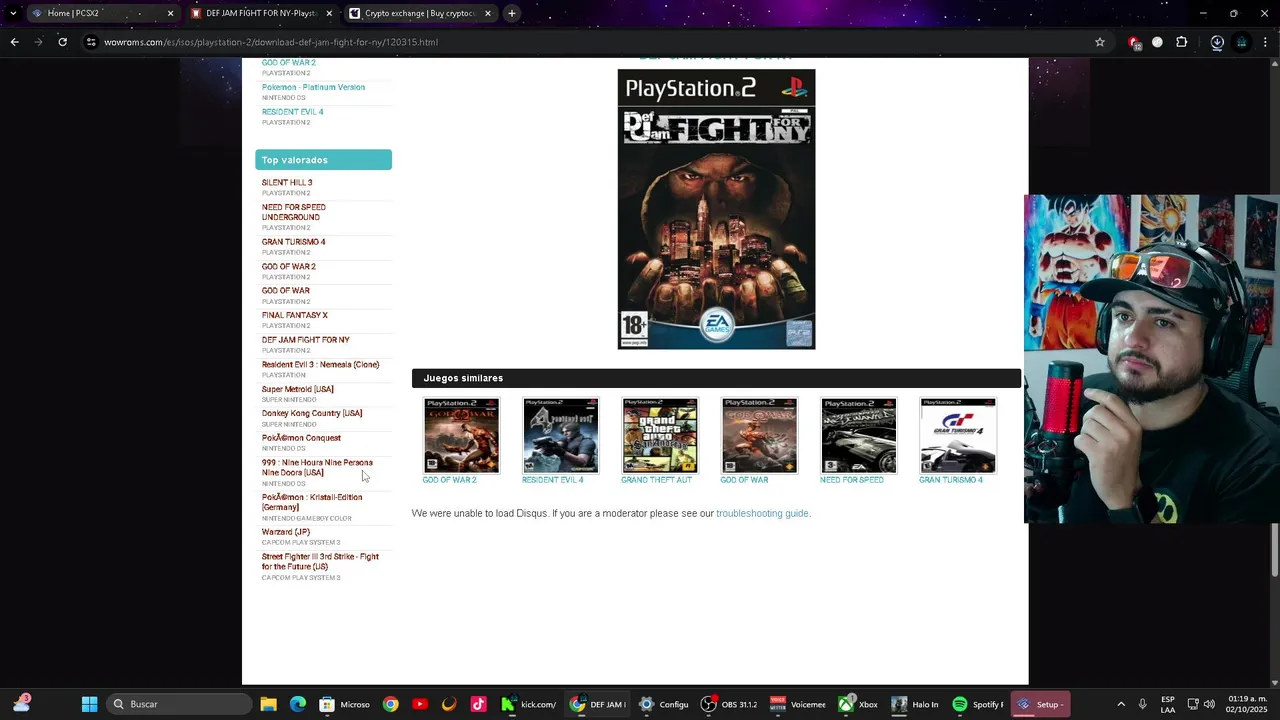The height and width of the screenshot is (720, 1280).
Task: Open FINAL FANTASY X link
Action: pyautogui.click(x=294, y=315)
